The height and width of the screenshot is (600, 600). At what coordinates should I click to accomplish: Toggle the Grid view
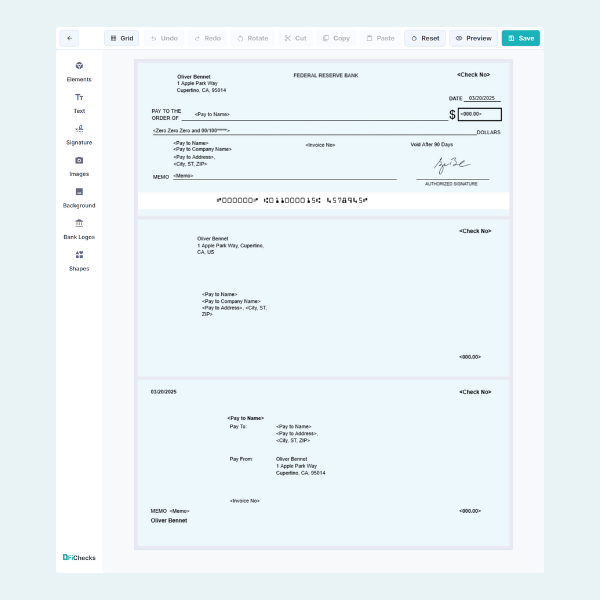point(121,38)
